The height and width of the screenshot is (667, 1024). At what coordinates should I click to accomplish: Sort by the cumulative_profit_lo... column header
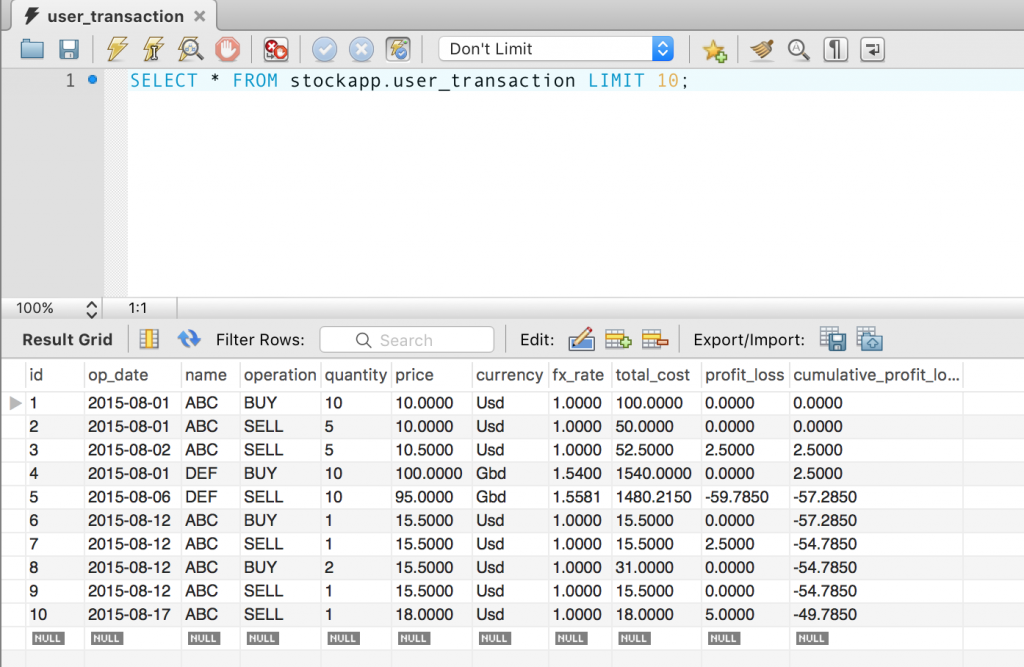click(876, 375)
